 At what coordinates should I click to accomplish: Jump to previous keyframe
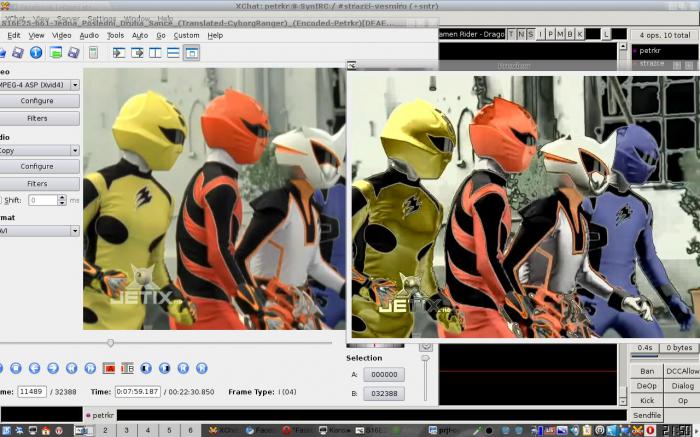tap(71, 368)
